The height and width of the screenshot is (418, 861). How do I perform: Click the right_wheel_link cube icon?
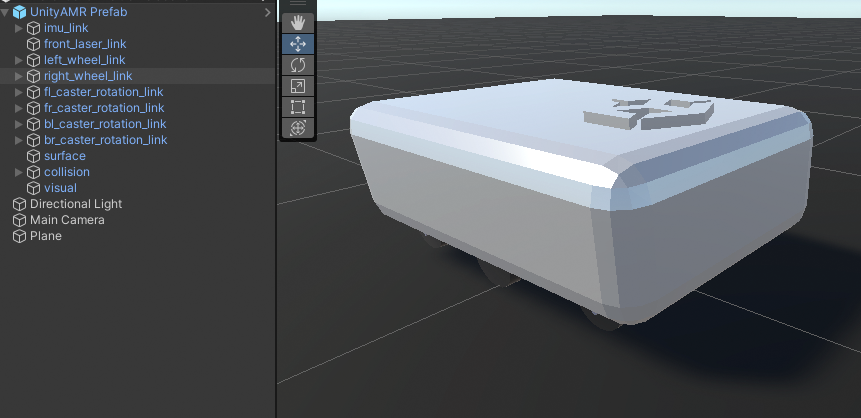(33, 76)
